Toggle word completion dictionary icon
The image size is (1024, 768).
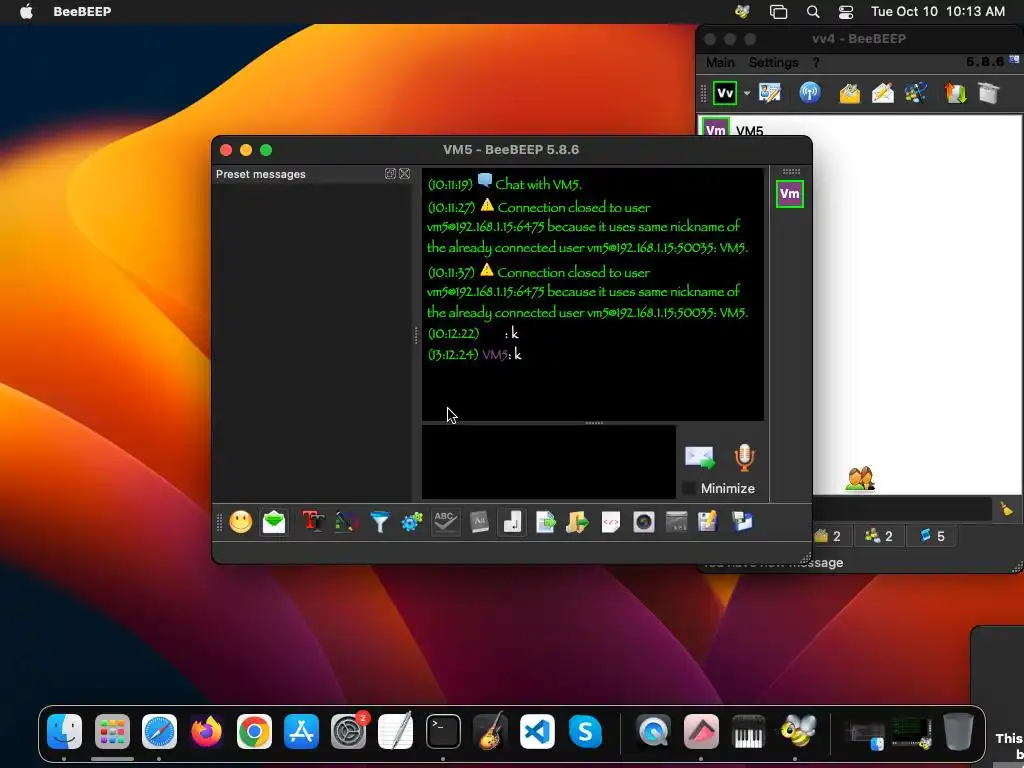click(x=479, y=522)
